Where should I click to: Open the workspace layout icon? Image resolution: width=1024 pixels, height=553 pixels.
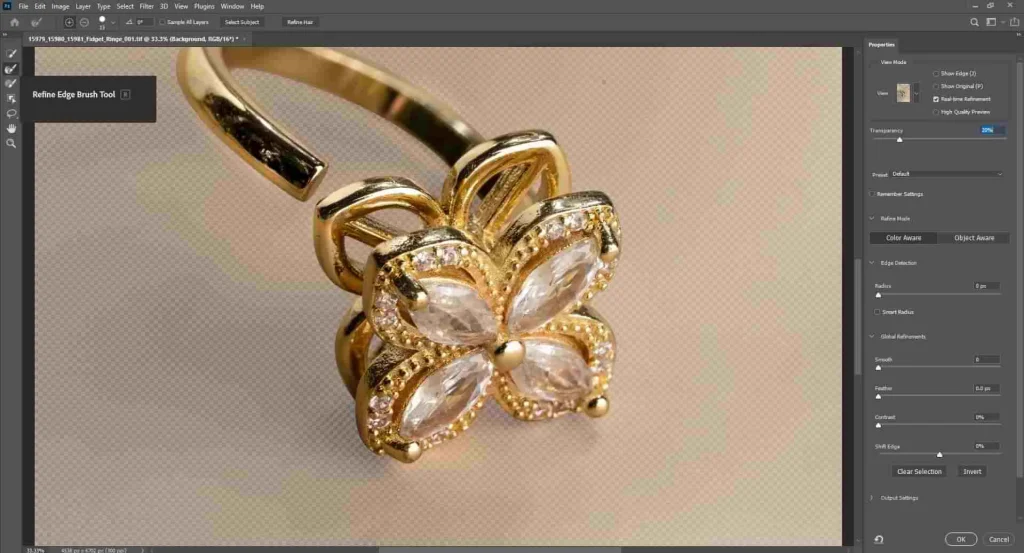991,22
